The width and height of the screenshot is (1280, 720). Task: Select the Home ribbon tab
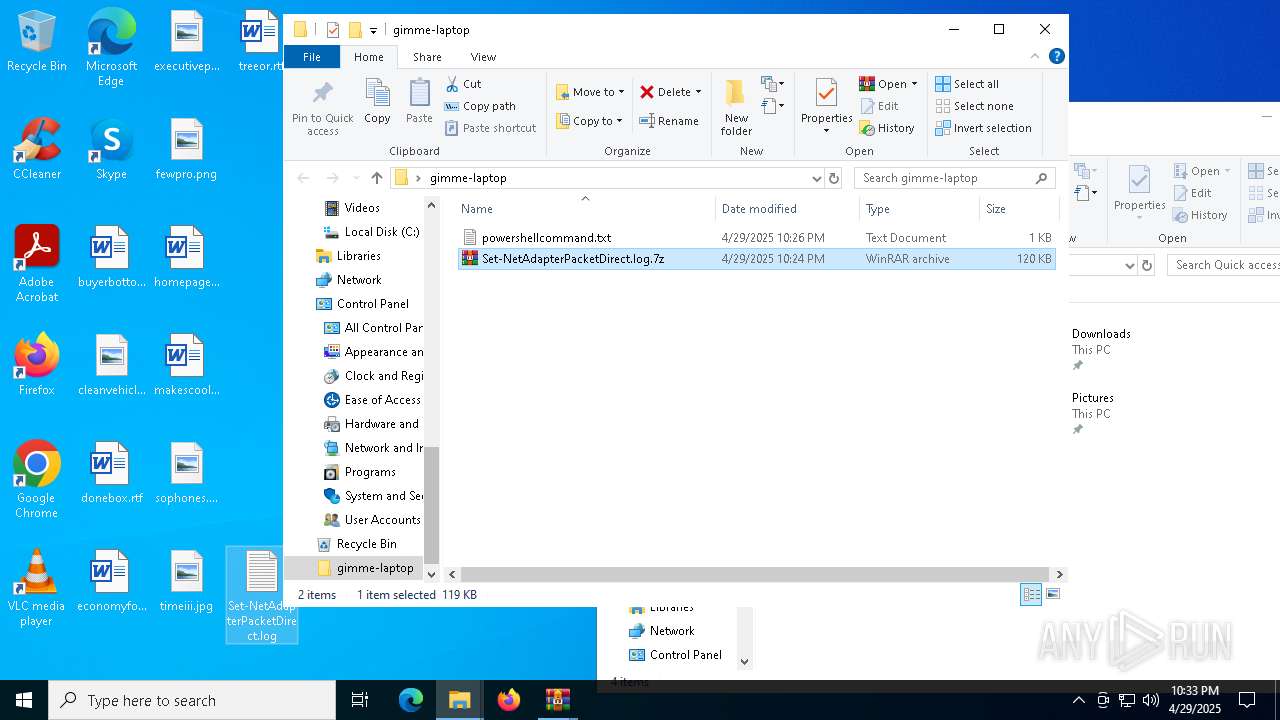[x=369, y=57]
